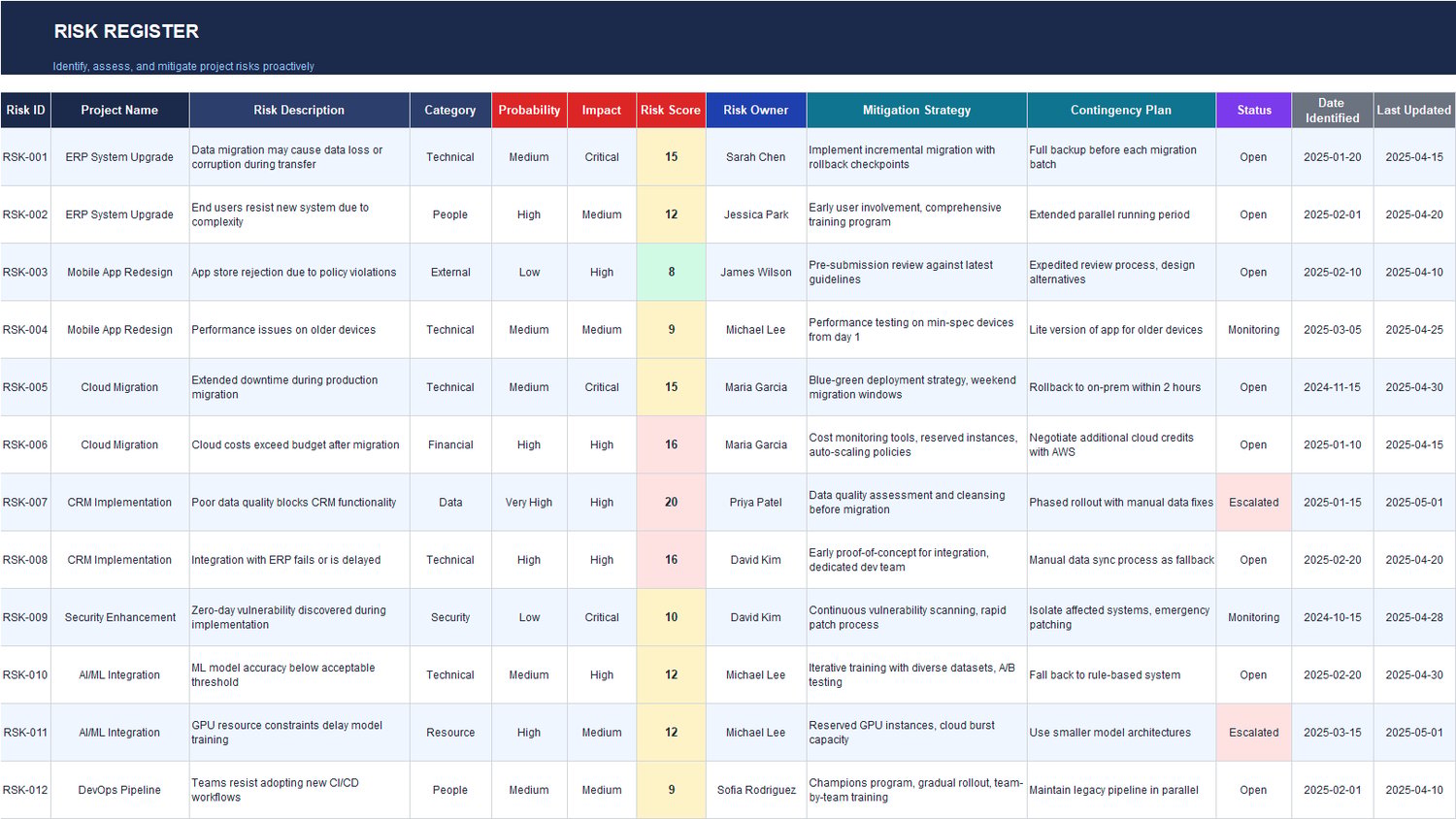Screen dimensions: 1456x819
Task: Select date 2024-11-15 cell
Action: point(1333,387)
